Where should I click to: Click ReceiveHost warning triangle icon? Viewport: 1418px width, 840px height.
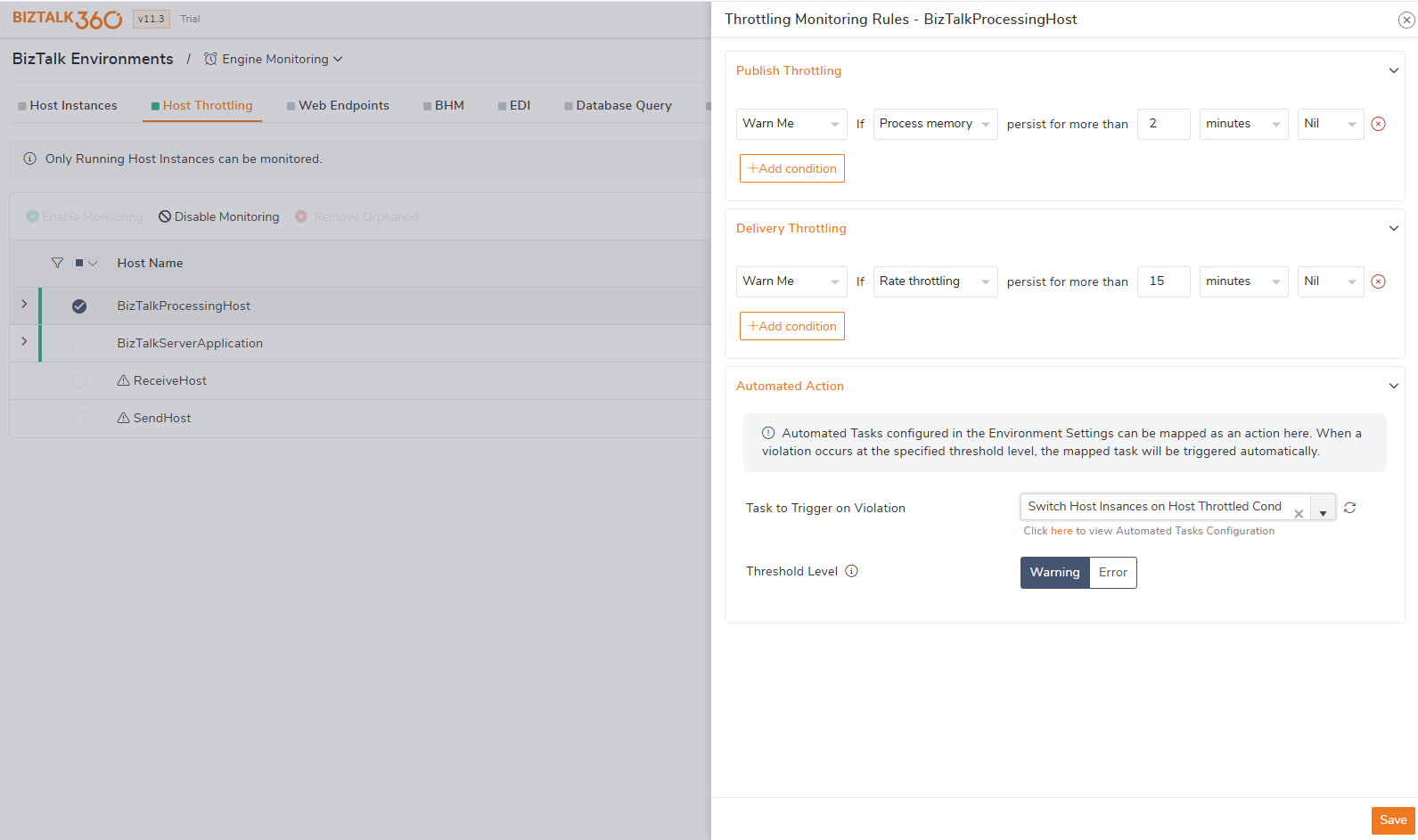(124, 380)
